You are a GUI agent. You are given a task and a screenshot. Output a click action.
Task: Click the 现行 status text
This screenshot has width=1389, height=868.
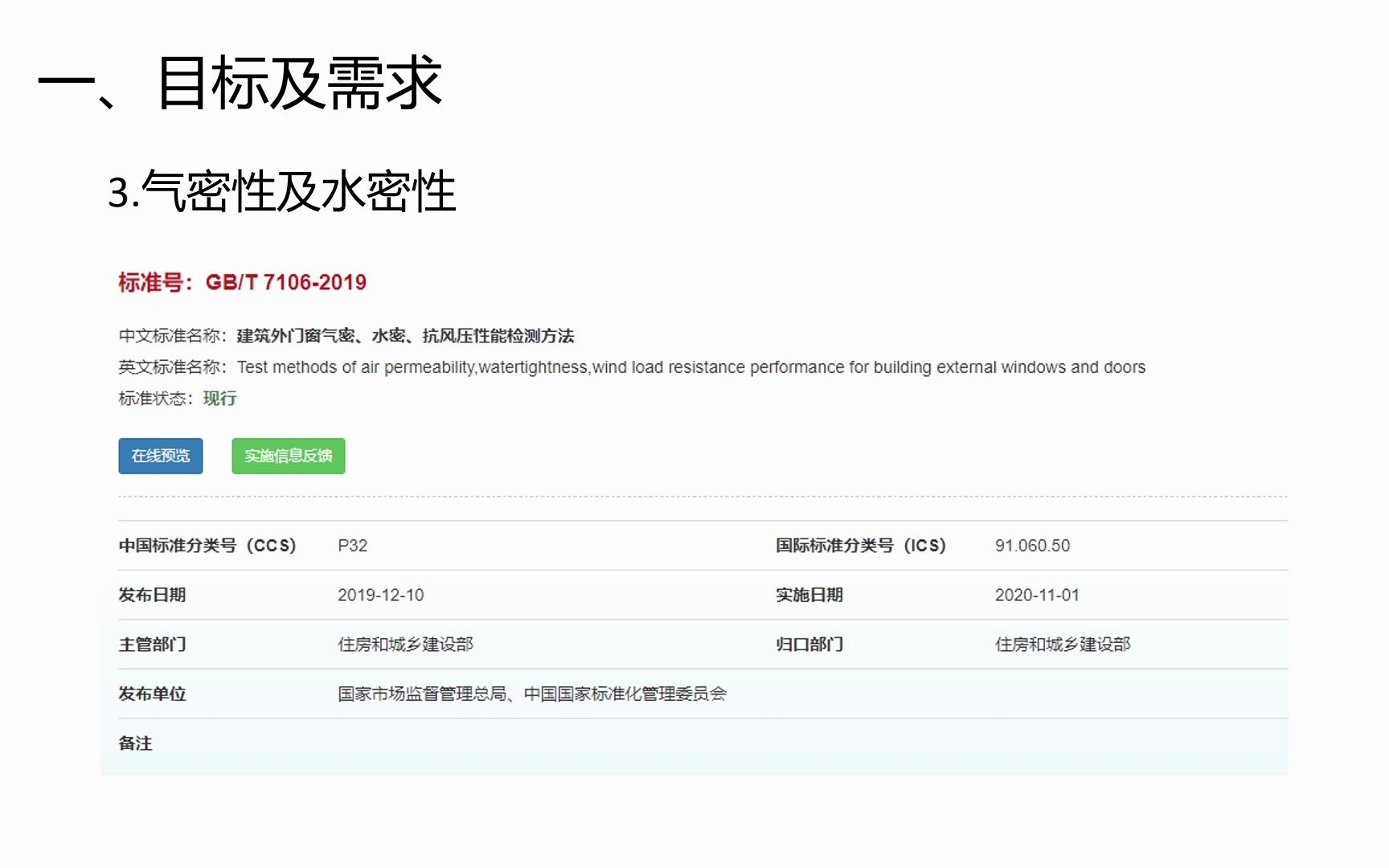[x=219, y=399]
